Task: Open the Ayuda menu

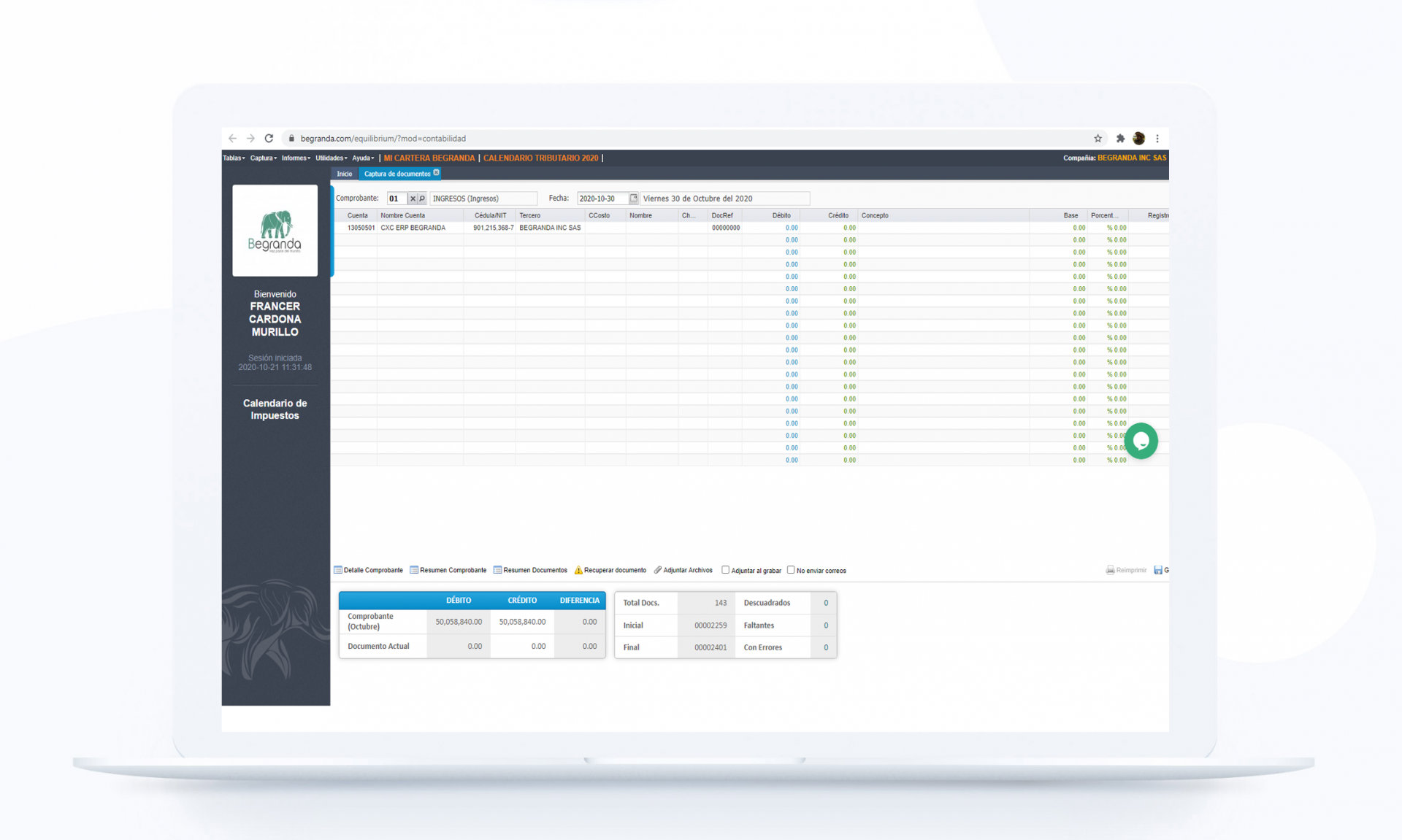Action: pyautogui.click(x=361, y=158)
